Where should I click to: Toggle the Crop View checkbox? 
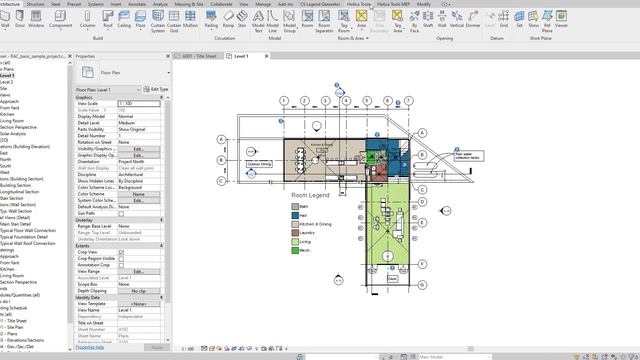click(x=121, y=252)
